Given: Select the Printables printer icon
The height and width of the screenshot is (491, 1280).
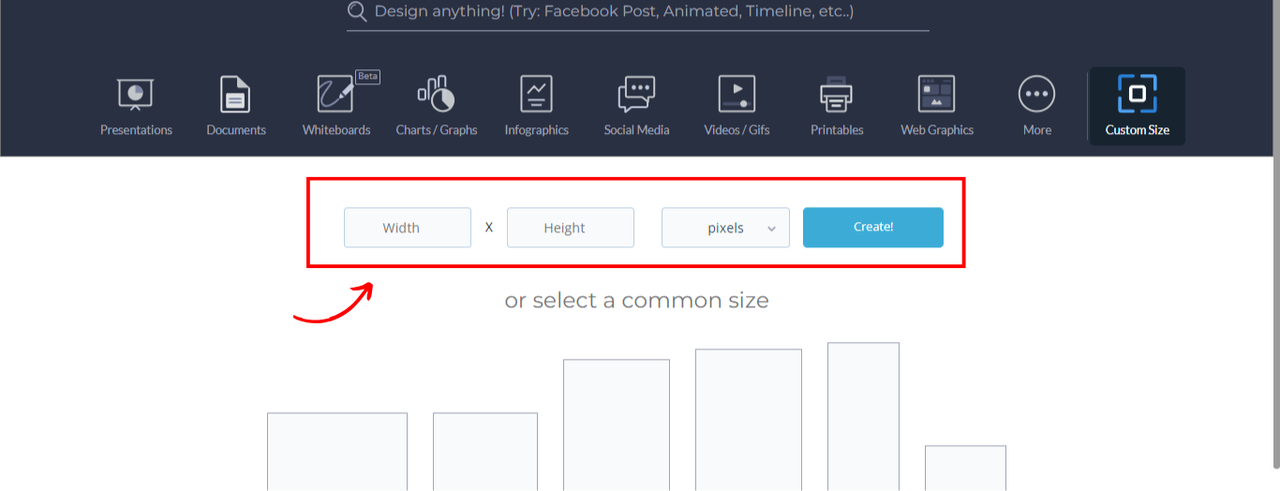Looking at the screenshot, I should [836, 95].
